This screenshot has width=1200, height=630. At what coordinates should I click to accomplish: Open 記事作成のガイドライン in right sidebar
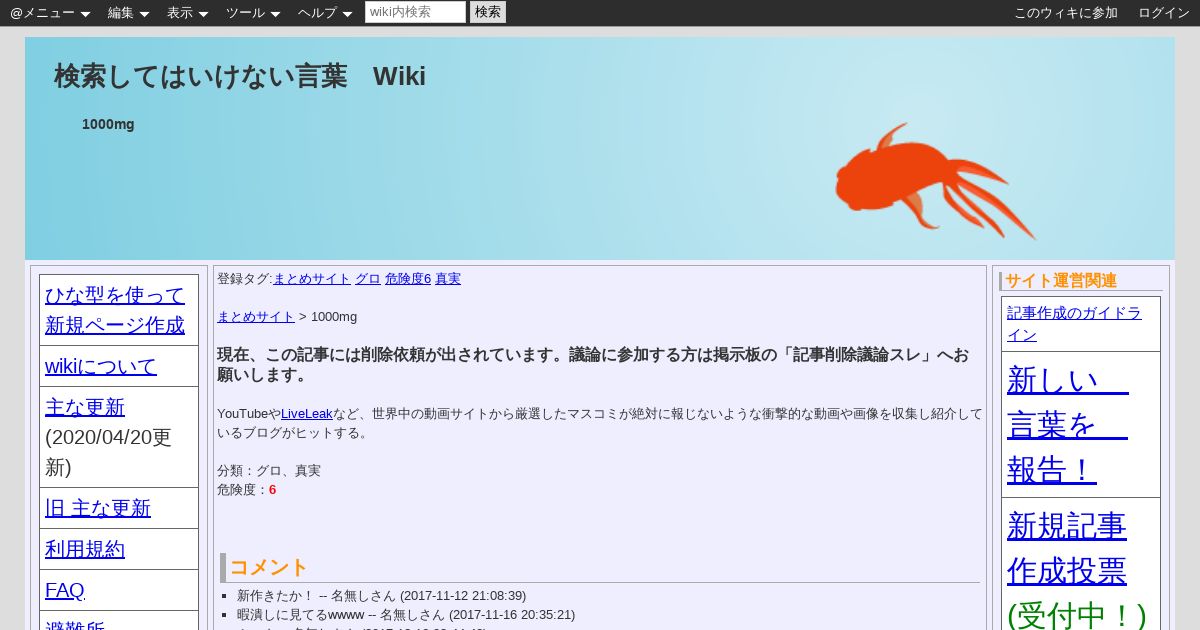pyautogui.click(x=1074, y=323)
